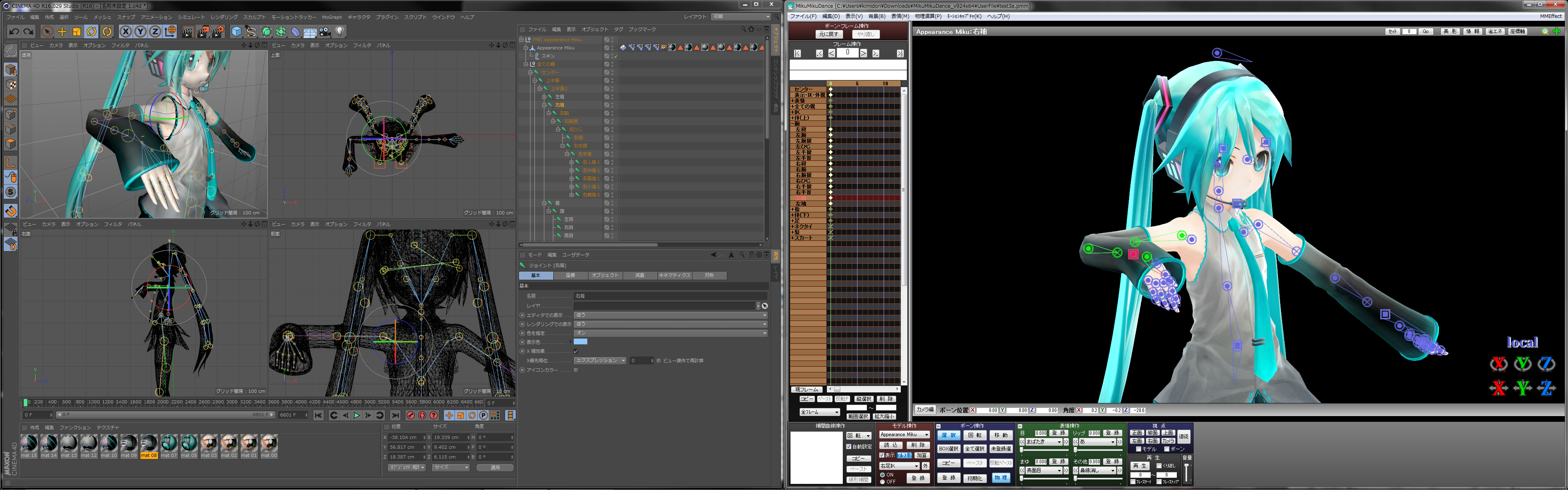Toggle 自動設定 checkbox in interpolation panel

(x=849, y=447)
